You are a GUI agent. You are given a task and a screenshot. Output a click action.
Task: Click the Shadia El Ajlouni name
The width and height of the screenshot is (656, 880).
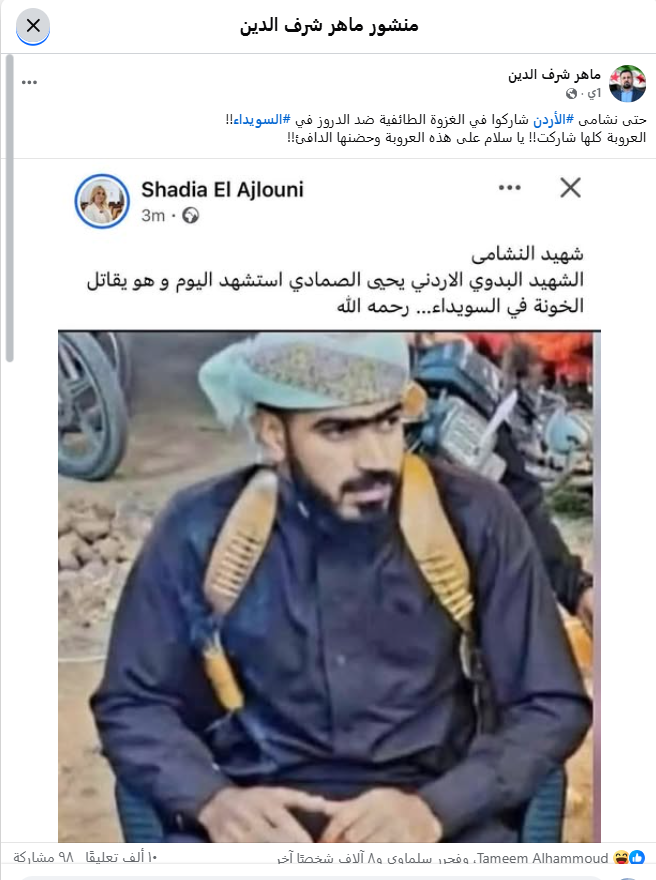coord(222,190)
